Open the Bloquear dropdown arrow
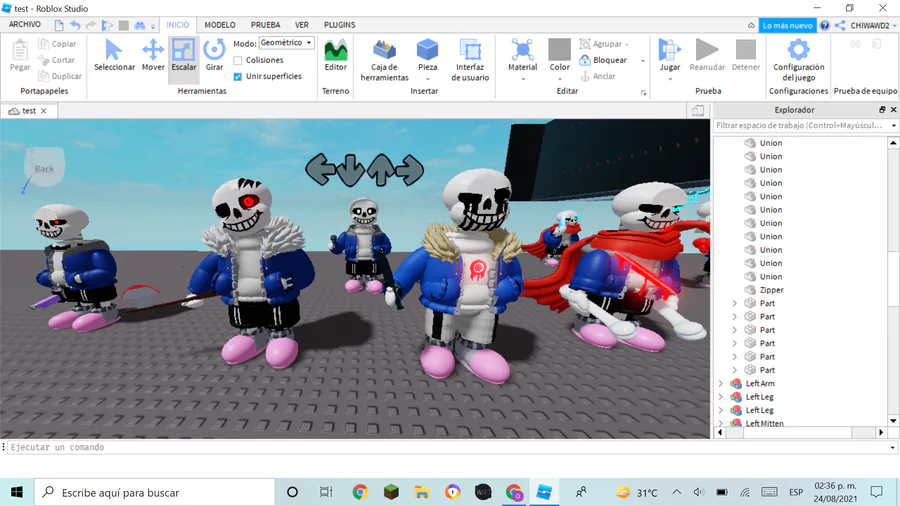900x506 pixels. point(643,60)
